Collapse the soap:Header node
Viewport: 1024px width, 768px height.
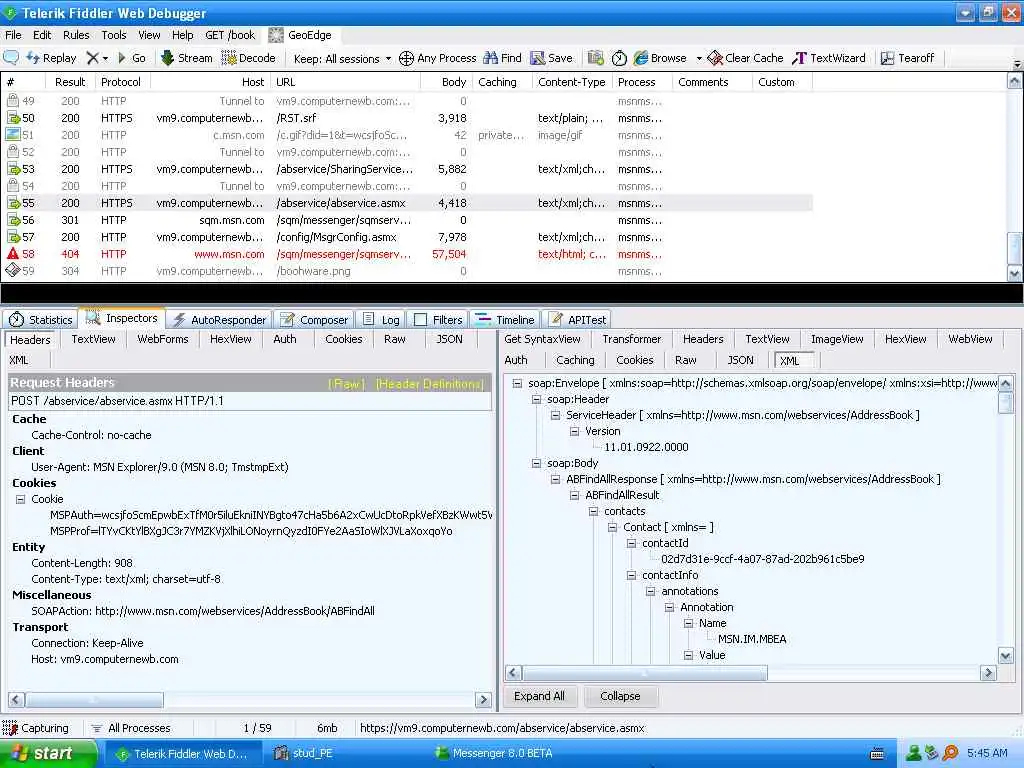(x=536, y=399)
